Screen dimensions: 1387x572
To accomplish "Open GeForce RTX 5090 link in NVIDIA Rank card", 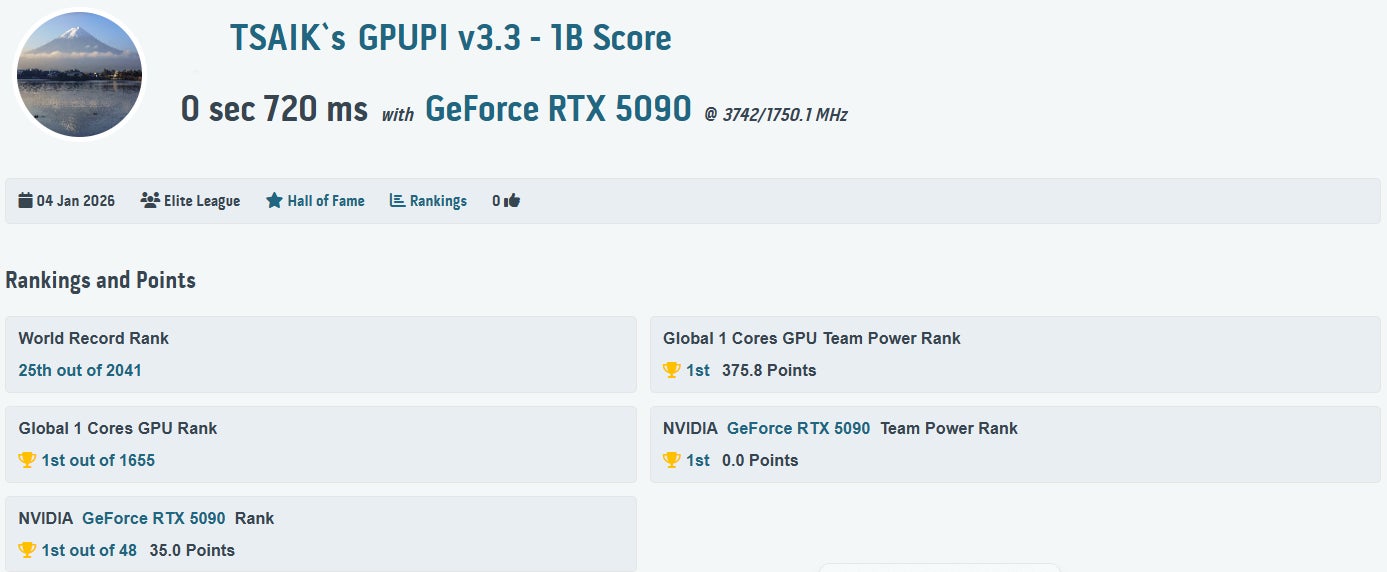I will click(154, 518).
